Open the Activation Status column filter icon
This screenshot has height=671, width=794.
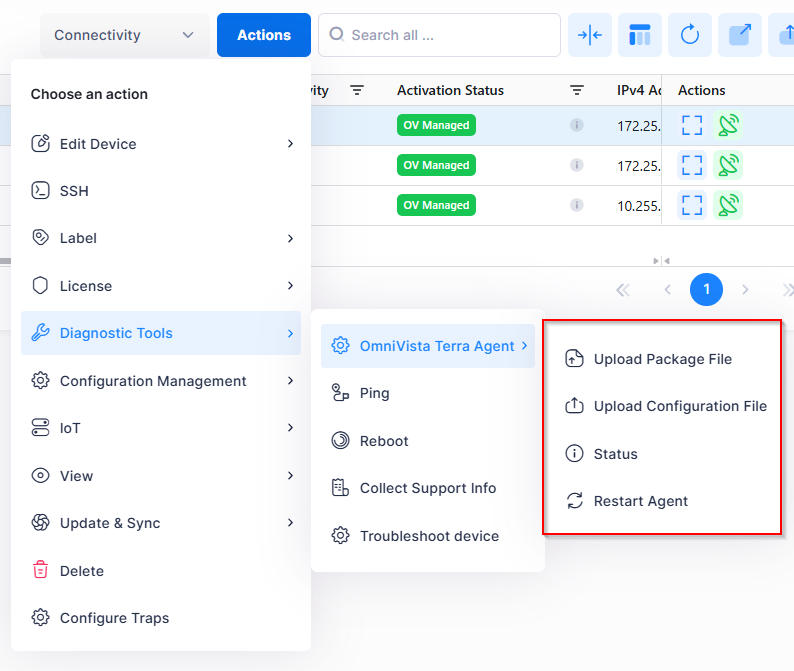577,90
